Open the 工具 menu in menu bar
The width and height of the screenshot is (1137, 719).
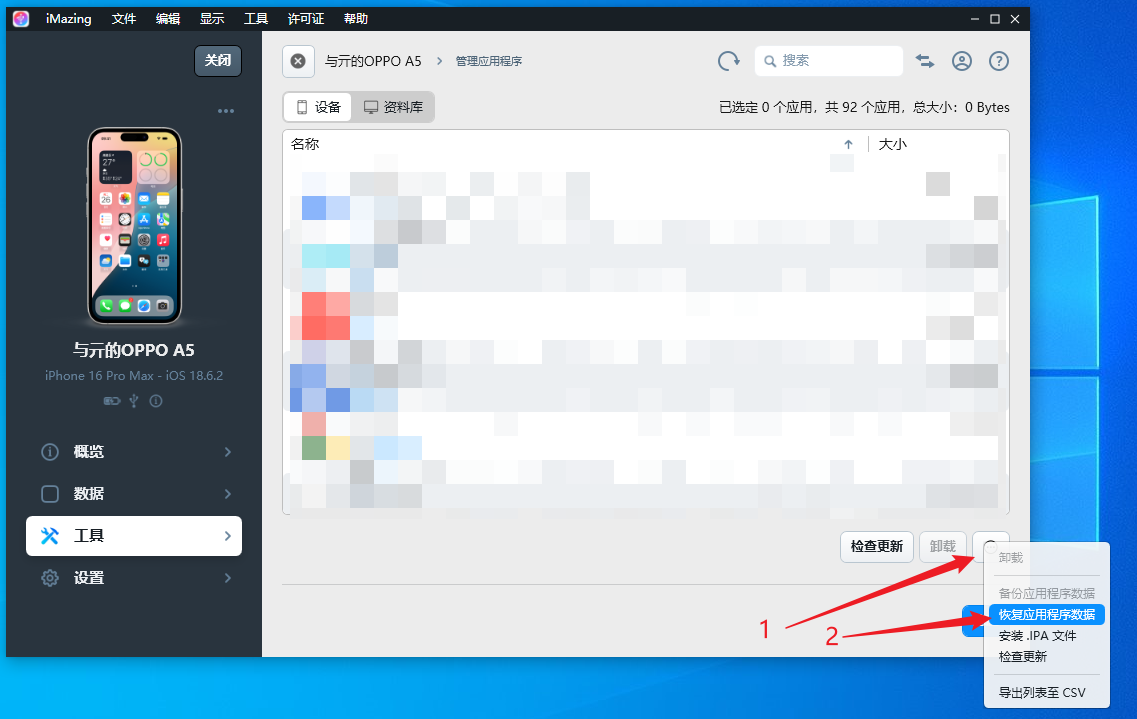pos(256,19)
